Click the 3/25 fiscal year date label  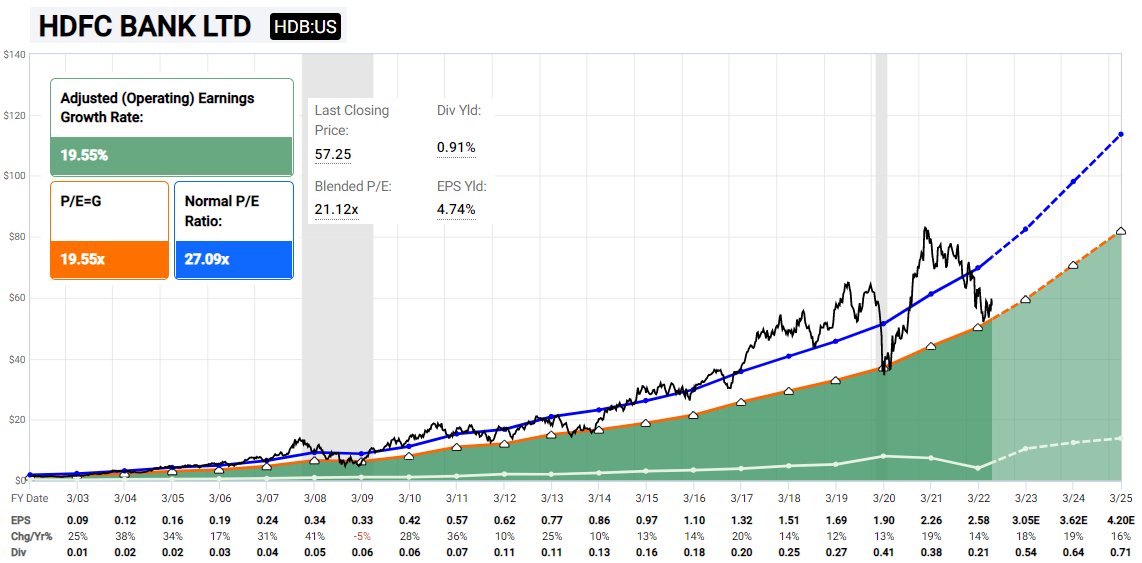point(1120,500)
